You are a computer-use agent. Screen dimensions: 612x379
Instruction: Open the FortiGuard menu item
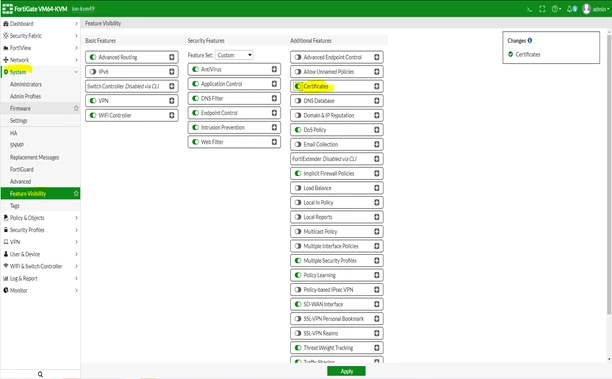pos(22,169)
